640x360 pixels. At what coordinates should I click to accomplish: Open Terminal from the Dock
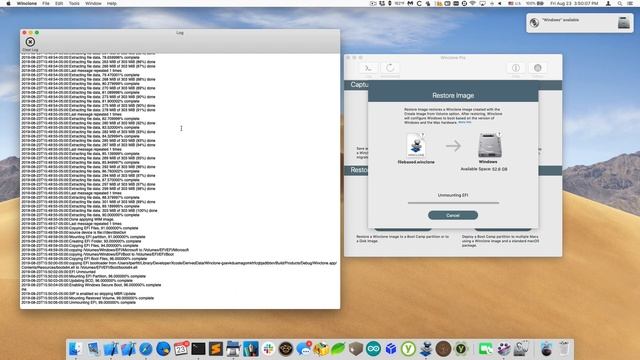[198, 349]
